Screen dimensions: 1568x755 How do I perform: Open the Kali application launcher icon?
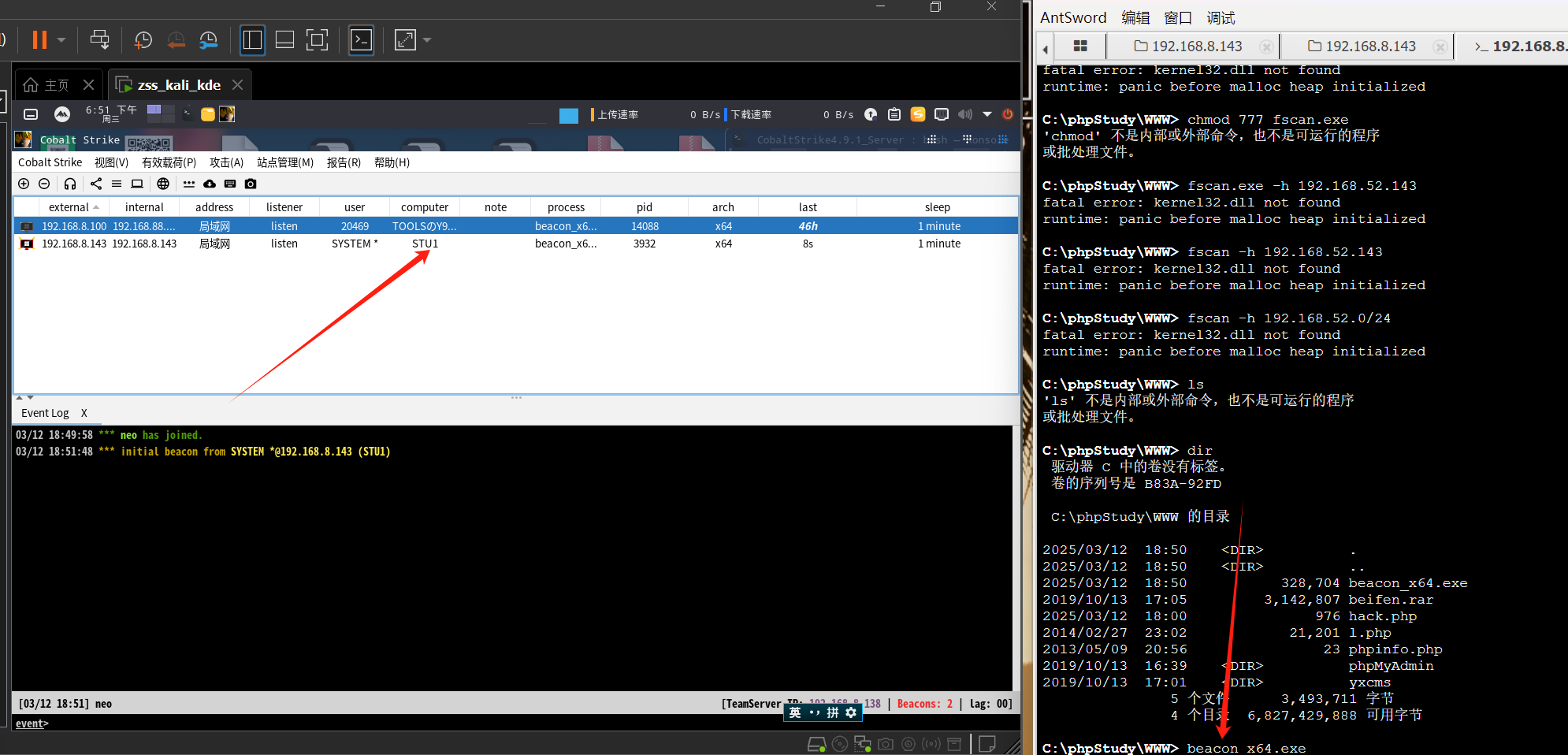pos(62,114)
